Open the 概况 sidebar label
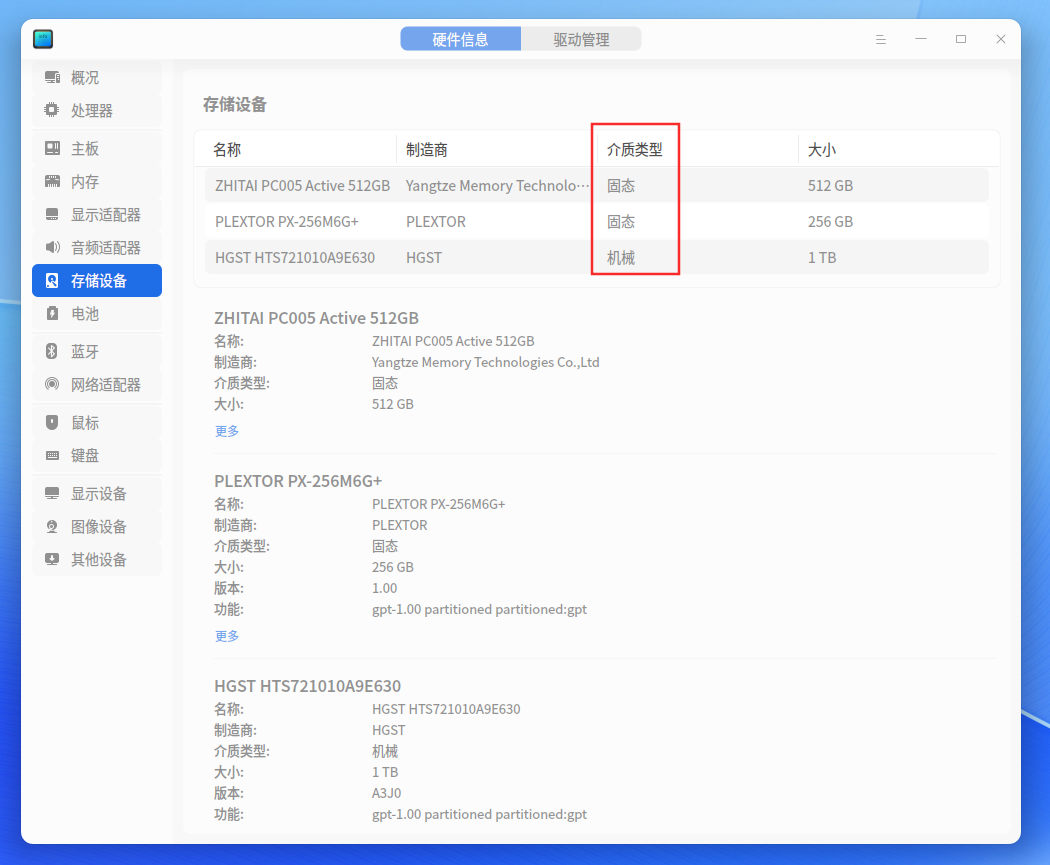 tap(85, 78)
